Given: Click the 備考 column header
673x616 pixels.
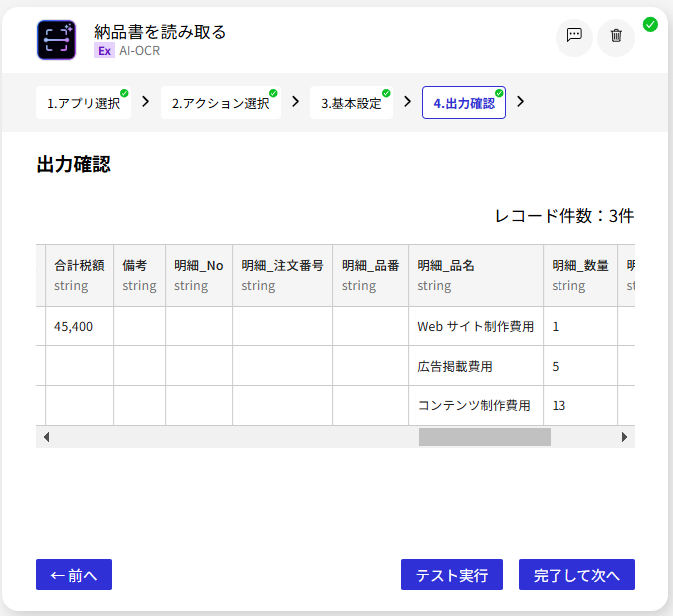Looking at the screenshot, I should coord(139,275).
